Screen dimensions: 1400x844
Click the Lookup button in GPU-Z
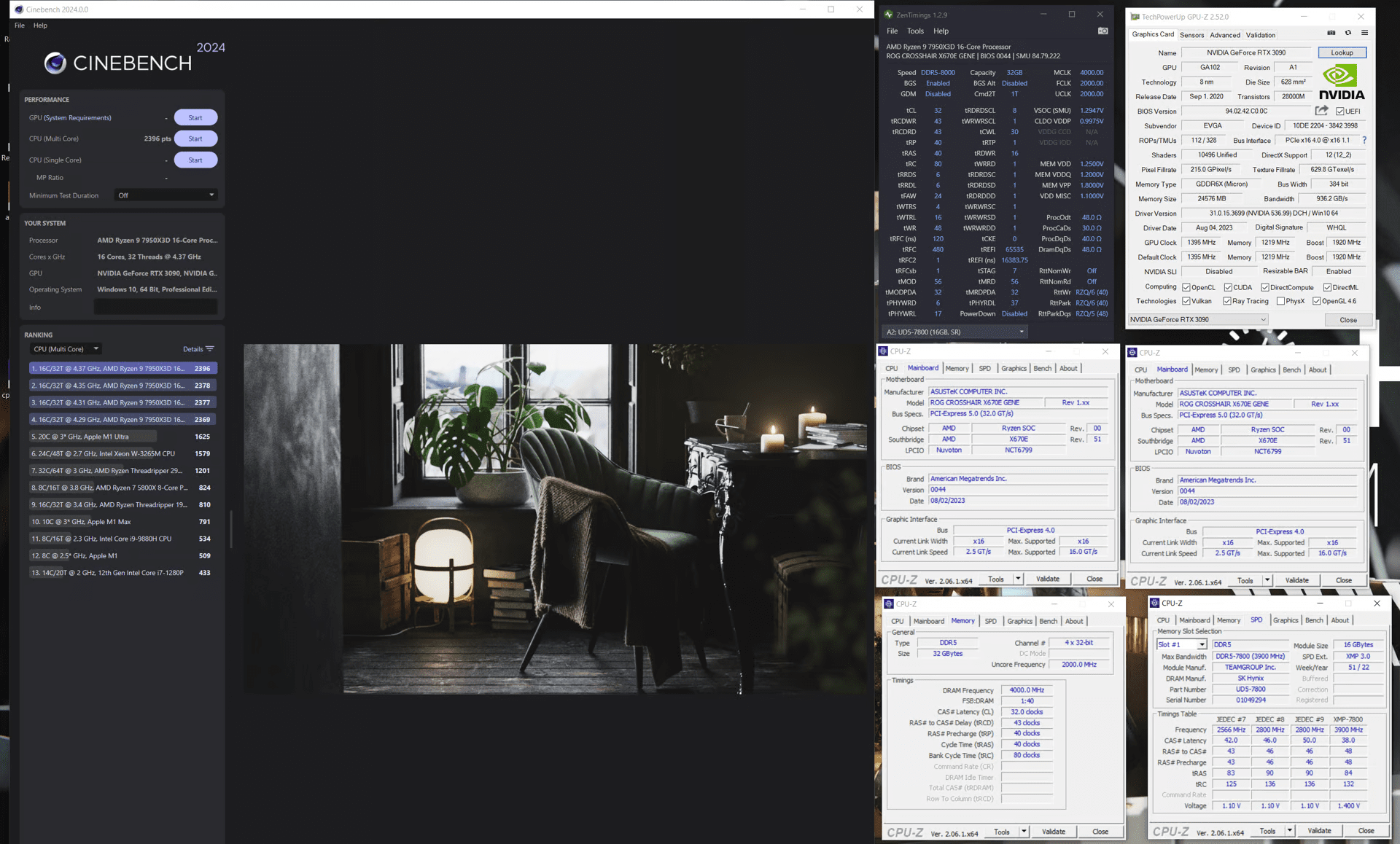pos(1341,52)
